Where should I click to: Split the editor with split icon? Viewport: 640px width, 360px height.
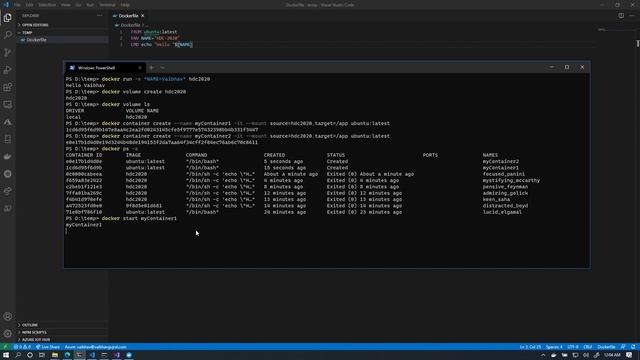coord(621,16)
